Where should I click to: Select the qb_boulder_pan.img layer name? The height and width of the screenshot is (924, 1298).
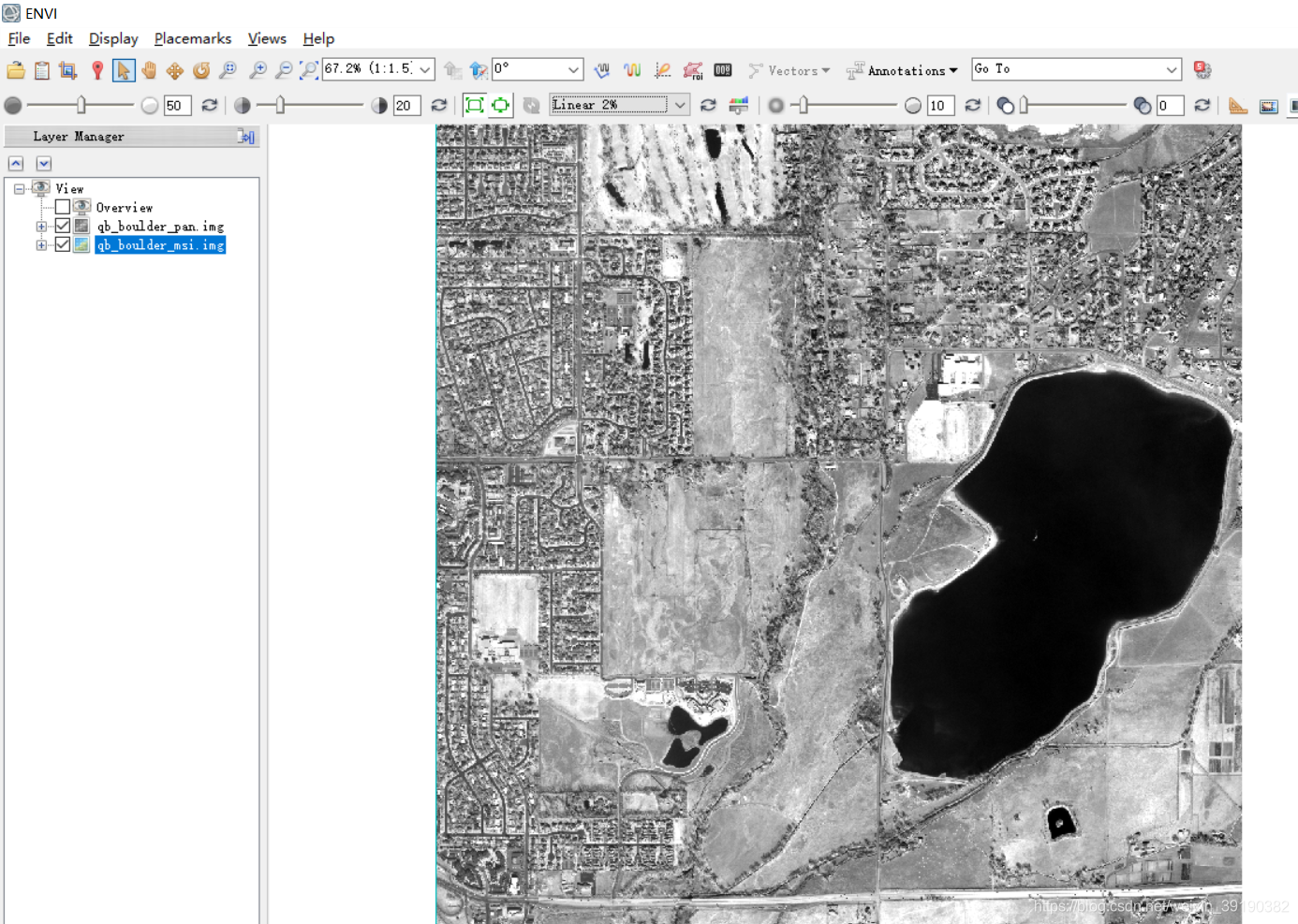[x=160, y=226]
